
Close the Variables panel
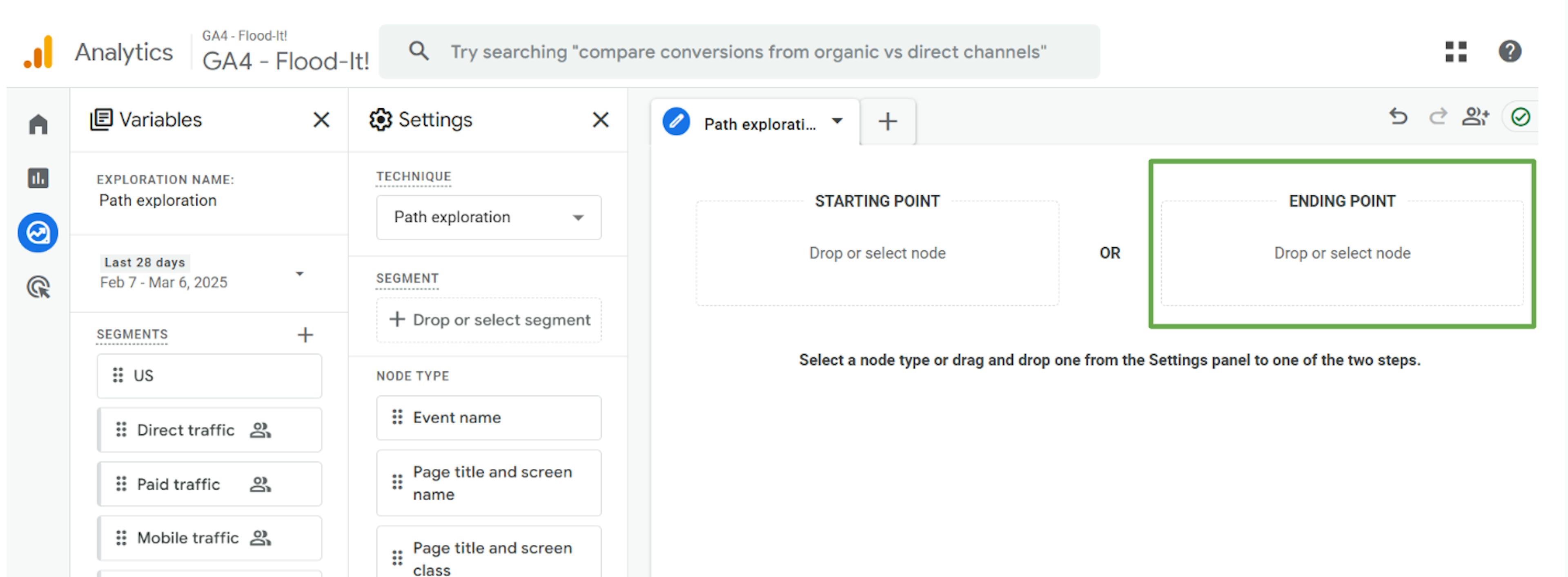321,119
